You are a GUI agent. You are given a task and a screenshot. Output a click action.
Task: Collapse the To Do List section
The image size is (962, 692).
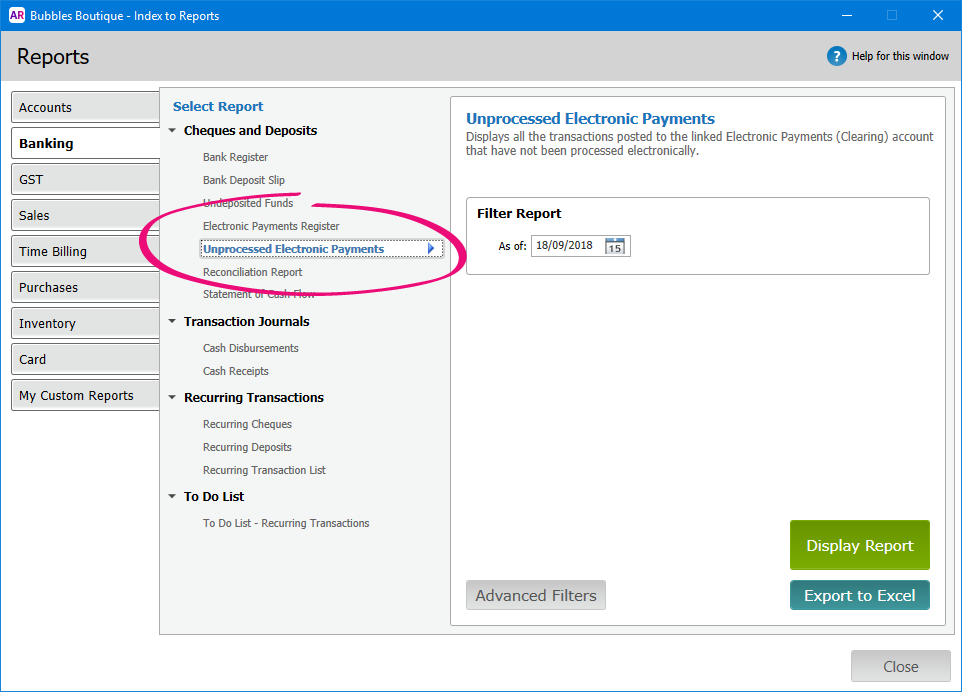pos(173,497)
